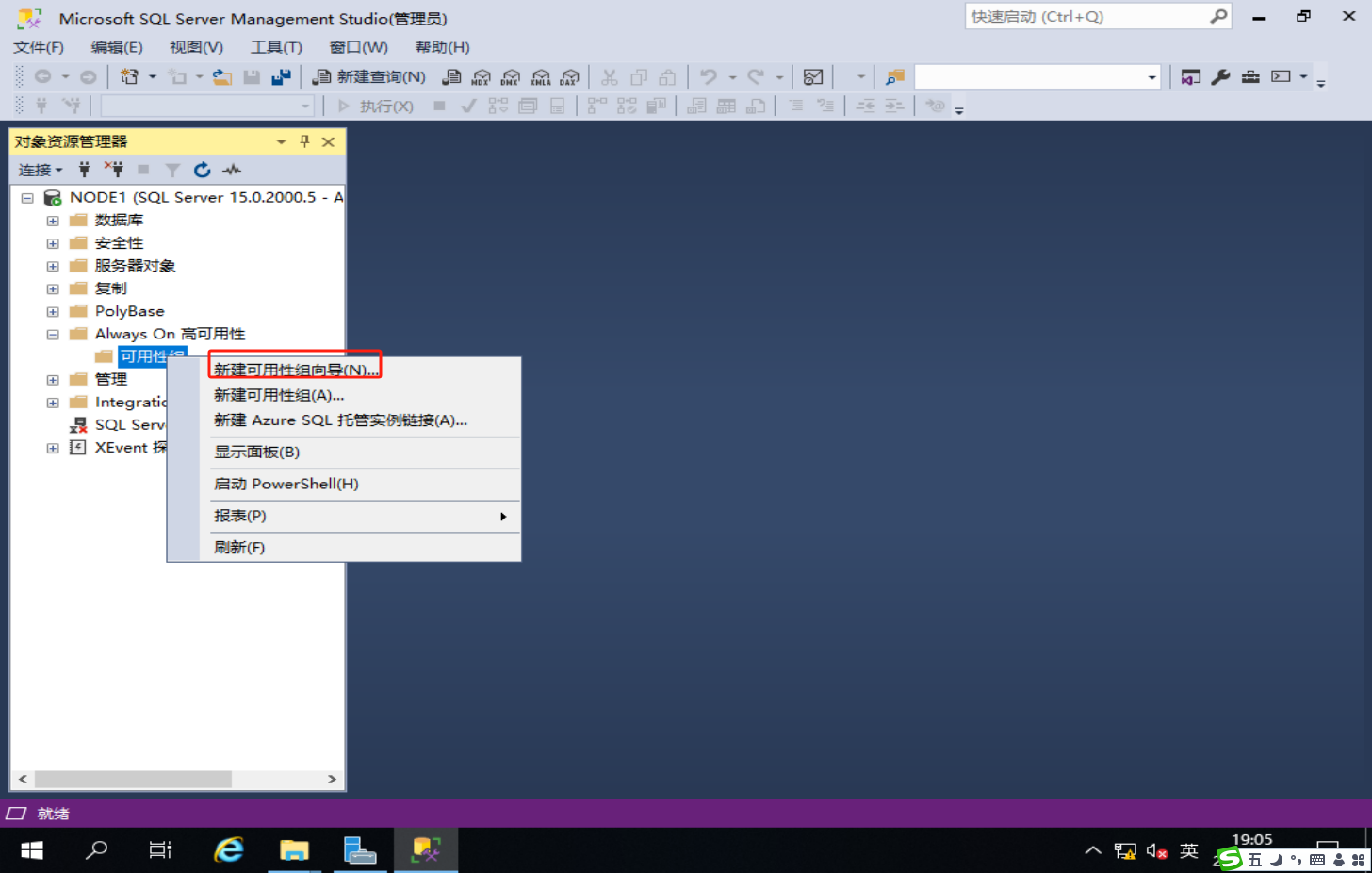This screenshot has height=873, width=1372.
Task: Open Task View on the taskbar
Action: point(161,850)
